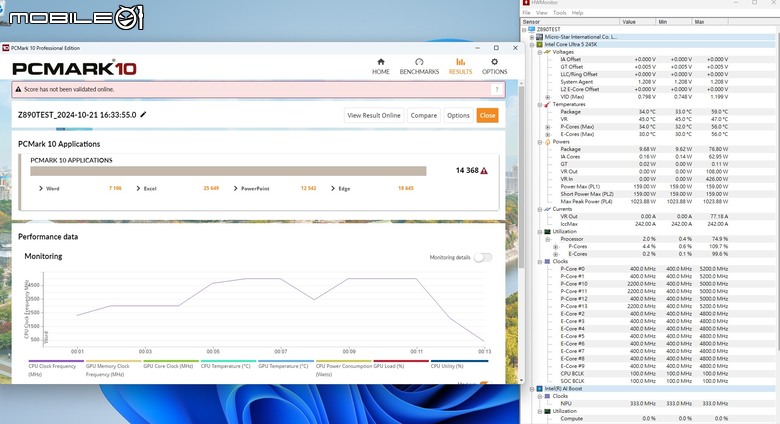The image size is (780, 424).
Task: Select the Package temperature row
Action: [644, 112]
